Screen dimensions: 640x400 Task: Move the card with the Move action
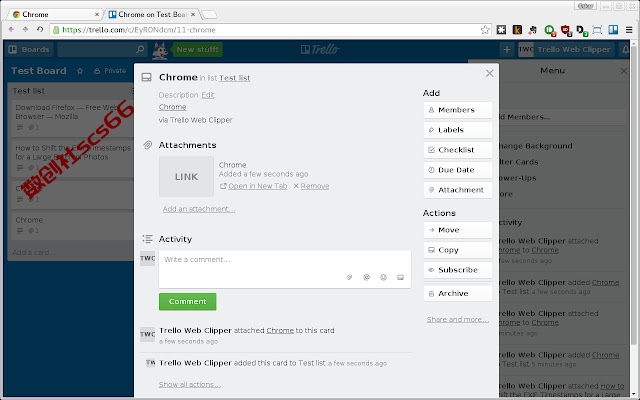(458, 230)
